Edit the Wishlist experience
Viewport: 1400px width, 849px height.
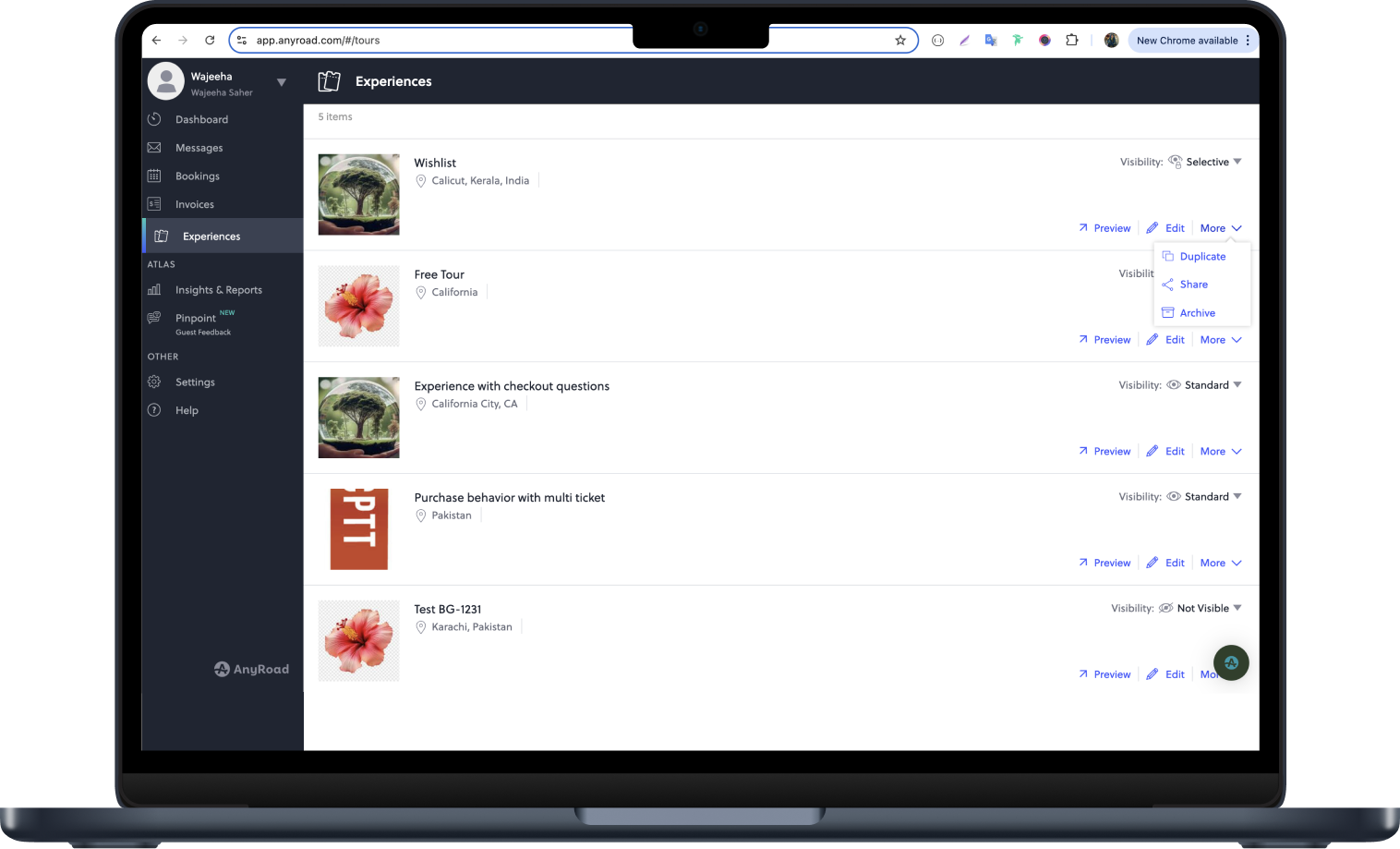(1165, 228)
